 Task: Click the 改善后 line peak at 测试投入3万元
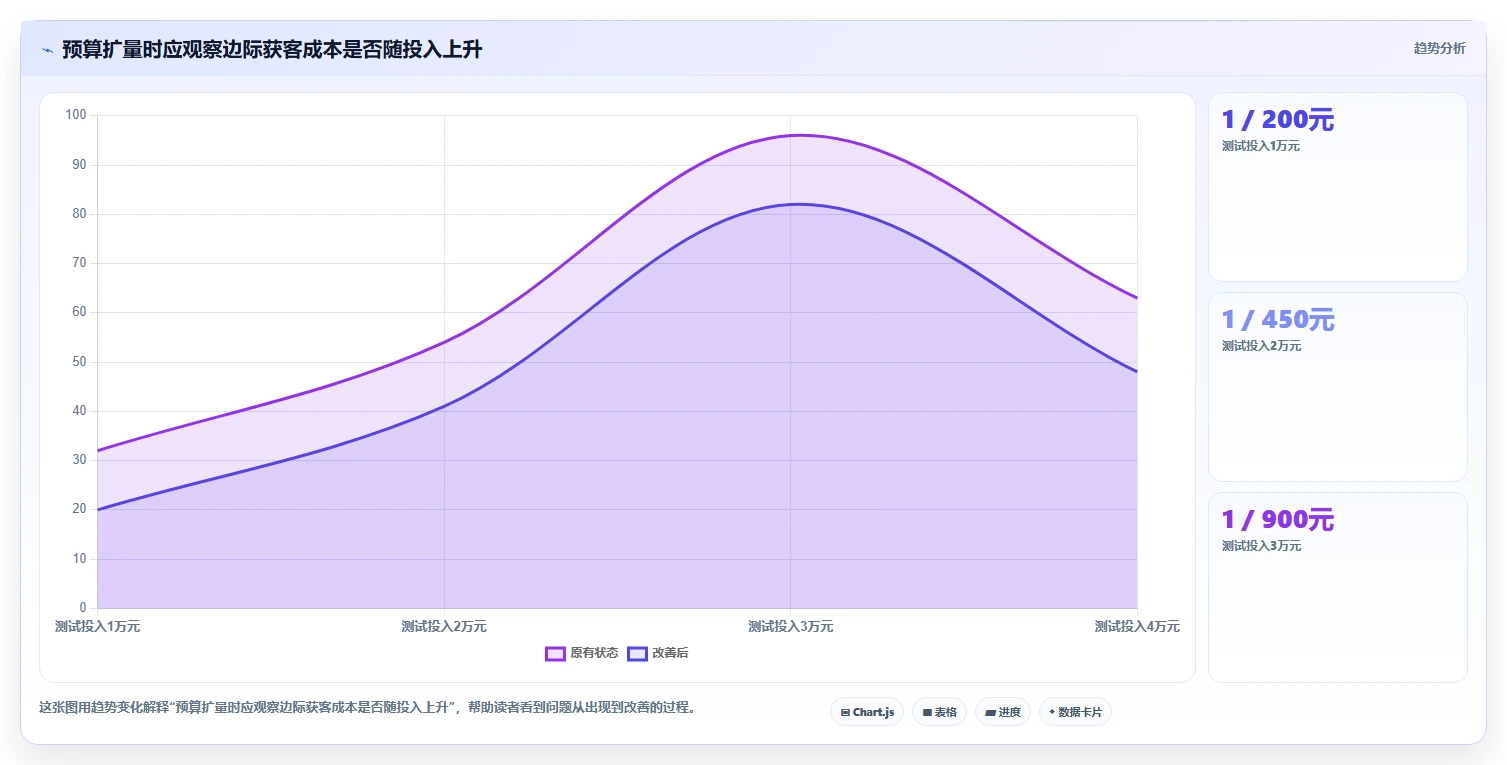[790, 204]
